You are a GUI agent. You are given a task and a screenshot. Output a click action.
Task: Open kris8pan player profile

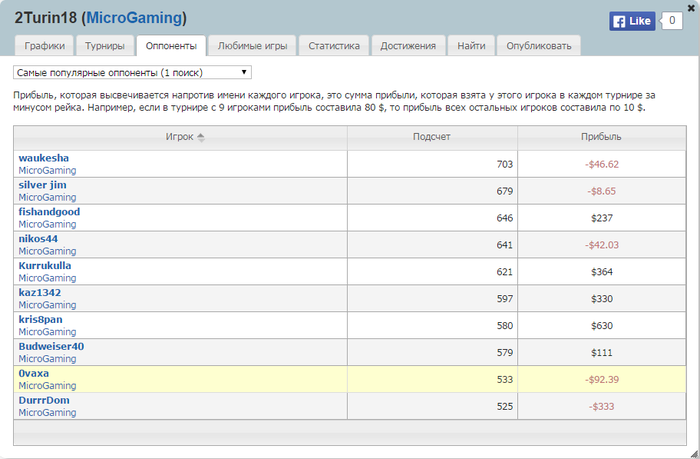(40, 320)
